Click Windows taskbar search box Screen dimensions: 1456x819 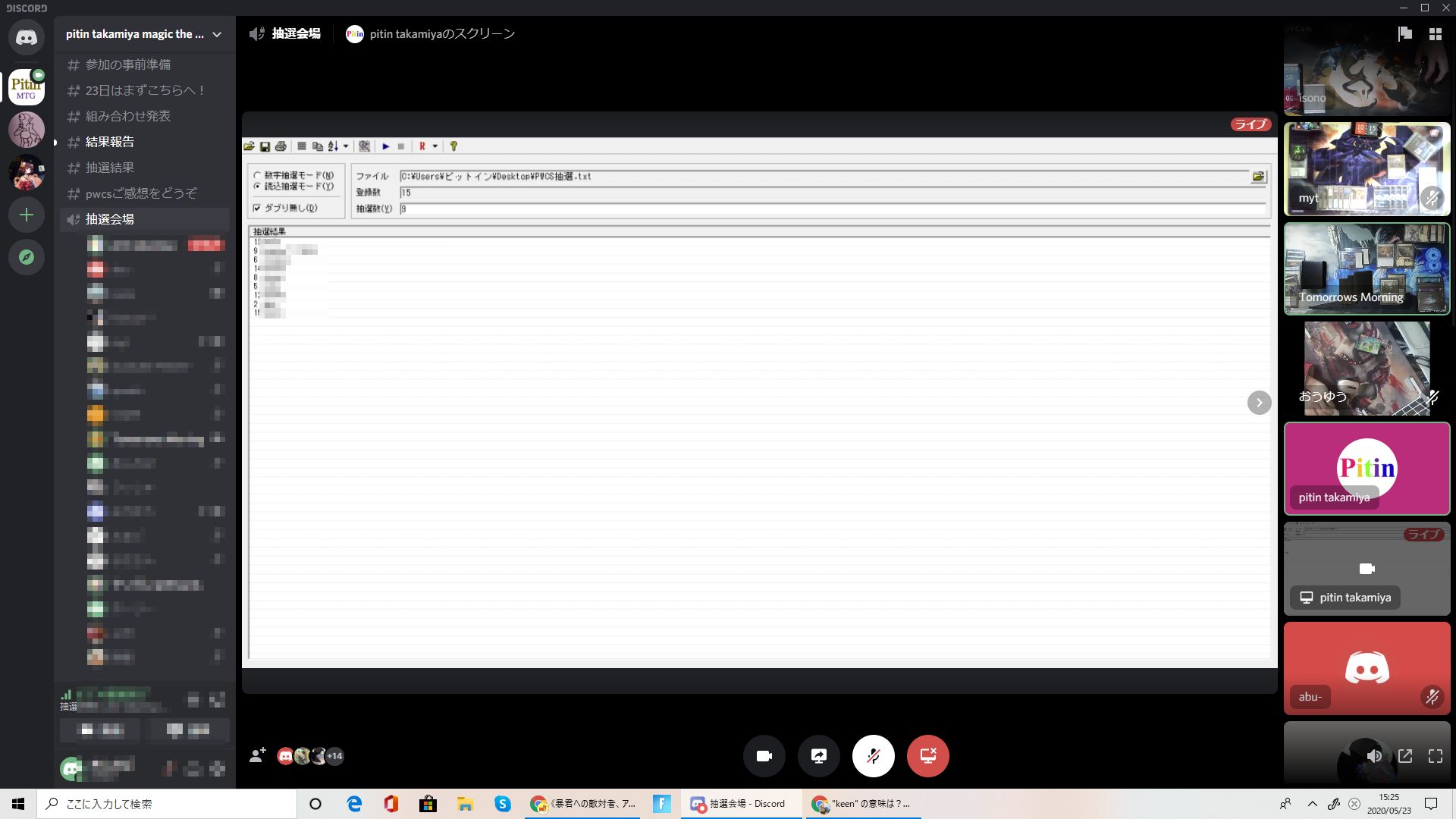click(167, 804)
